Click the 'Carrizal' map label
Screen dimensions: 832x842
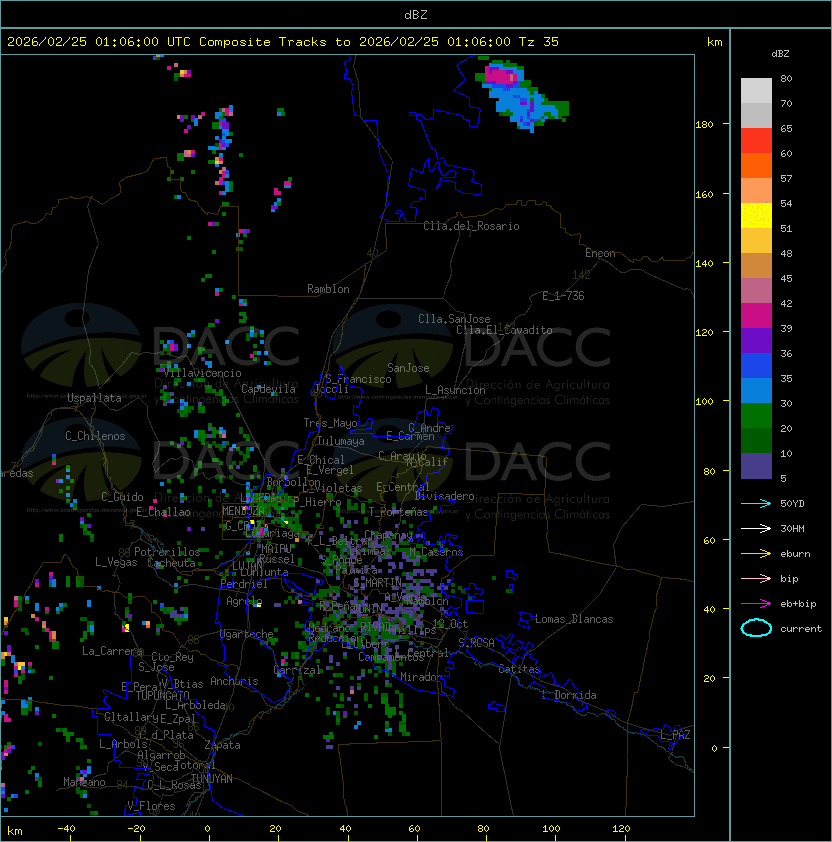coord(297,670)
